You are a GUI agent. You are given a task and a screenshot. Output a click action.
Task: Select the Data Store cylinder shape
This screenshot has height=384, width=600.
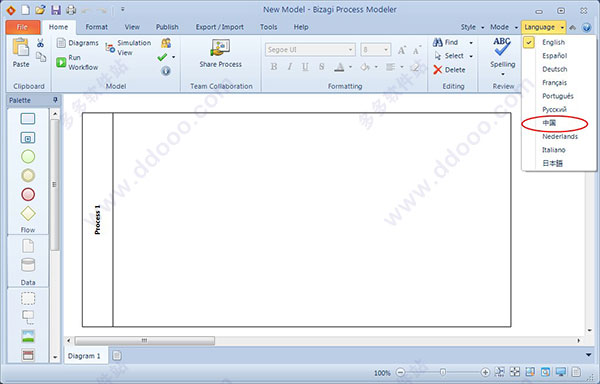tap(28, 265)
